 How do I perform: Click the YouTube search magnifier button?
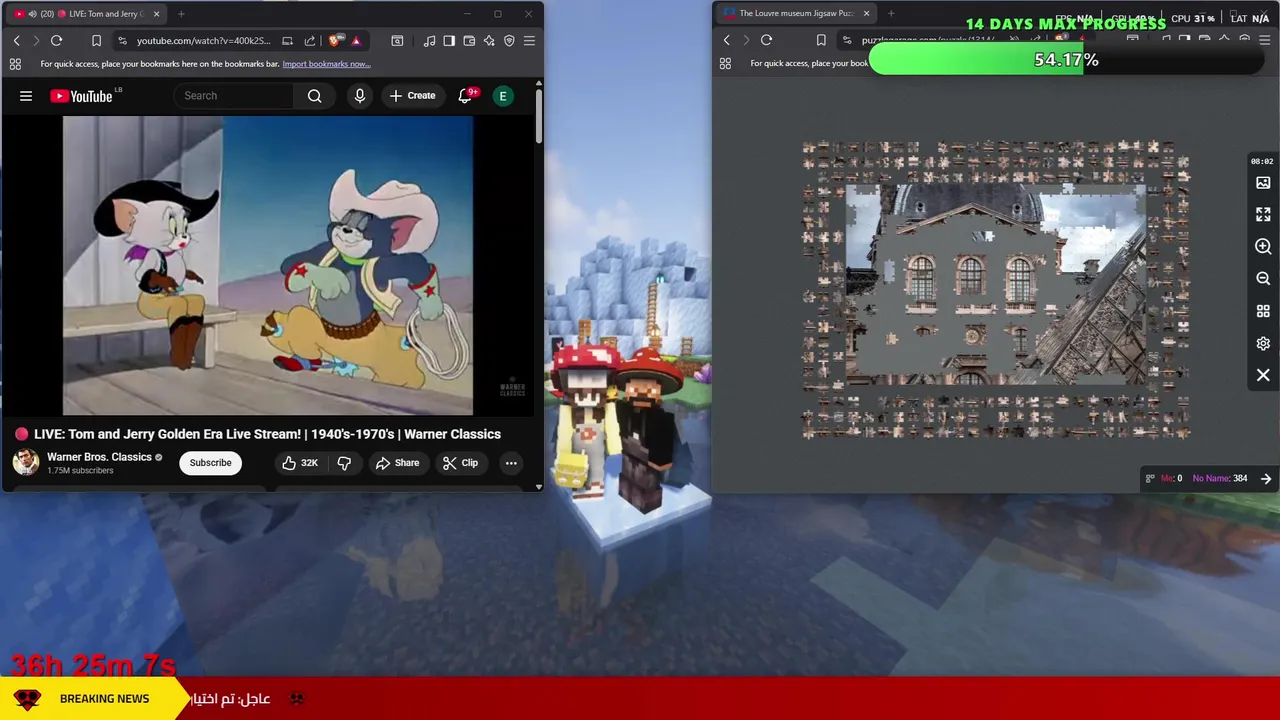point(315,96)
